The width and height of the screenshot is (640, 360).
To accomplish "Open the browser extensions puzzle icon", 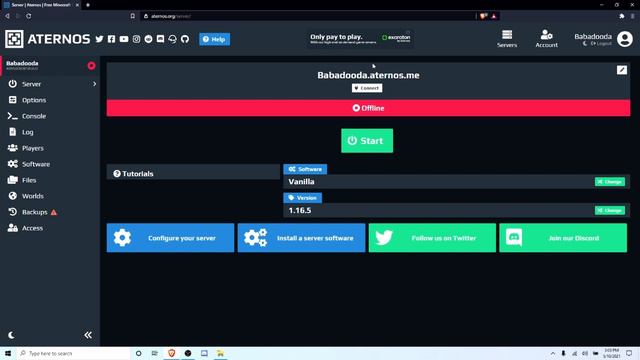I will 622,16.
